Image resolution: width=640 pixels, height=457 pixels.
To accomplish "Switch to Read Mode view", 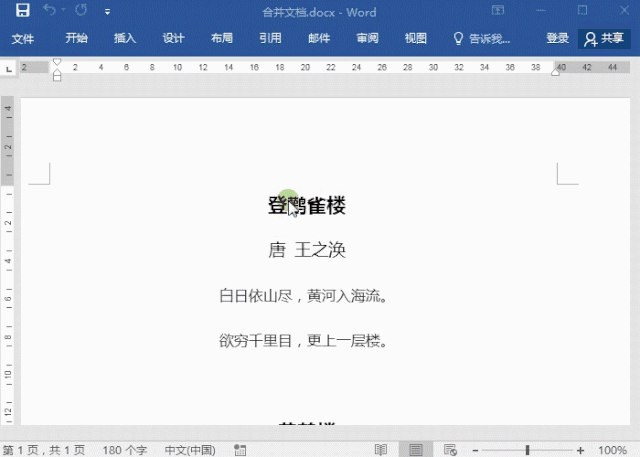I will tap(380, 450).
